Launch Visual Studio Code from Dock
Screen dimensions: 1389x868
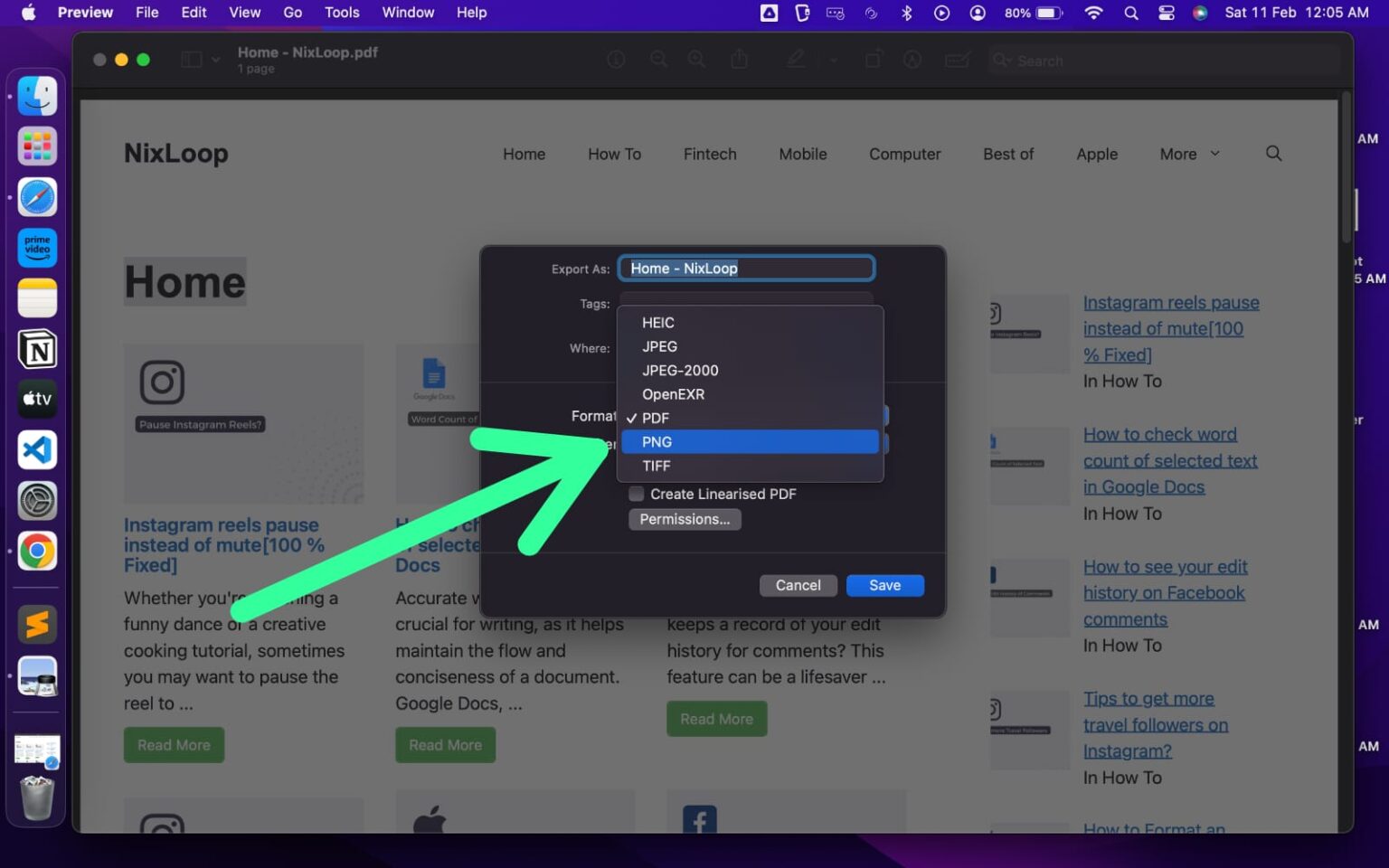(37, 449)
